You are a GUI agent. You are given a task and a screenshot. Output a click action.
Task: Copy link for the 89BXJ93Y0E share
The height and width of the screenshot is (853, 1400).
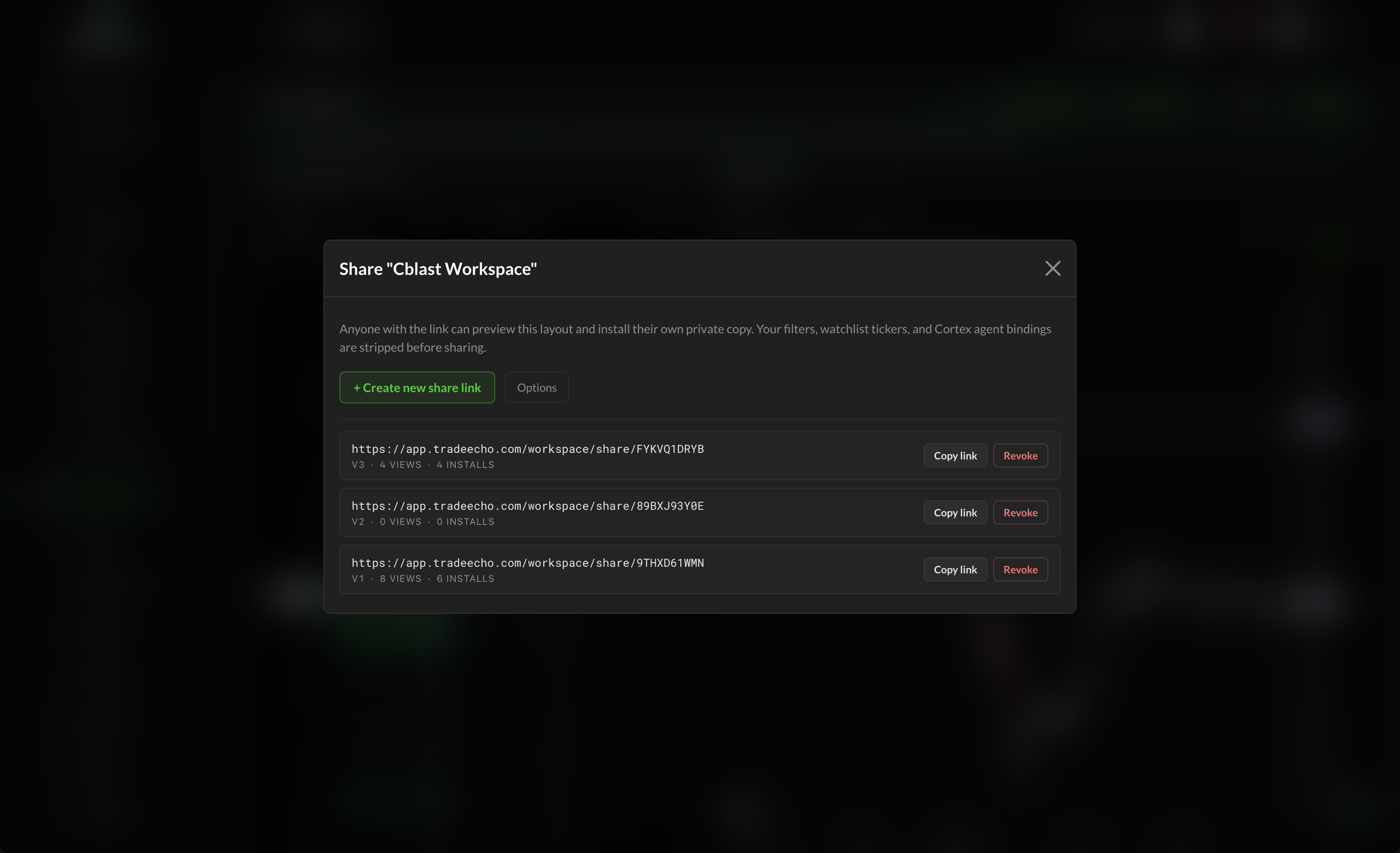[955, 512]
